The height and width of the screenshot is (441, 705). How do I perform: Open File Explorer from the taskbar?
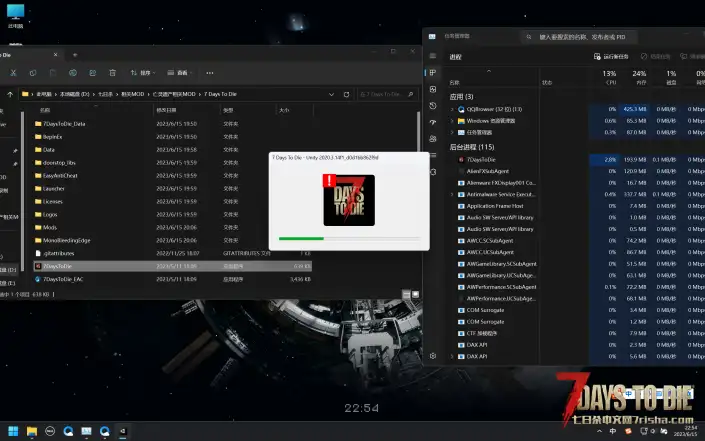tap(32, 431)
